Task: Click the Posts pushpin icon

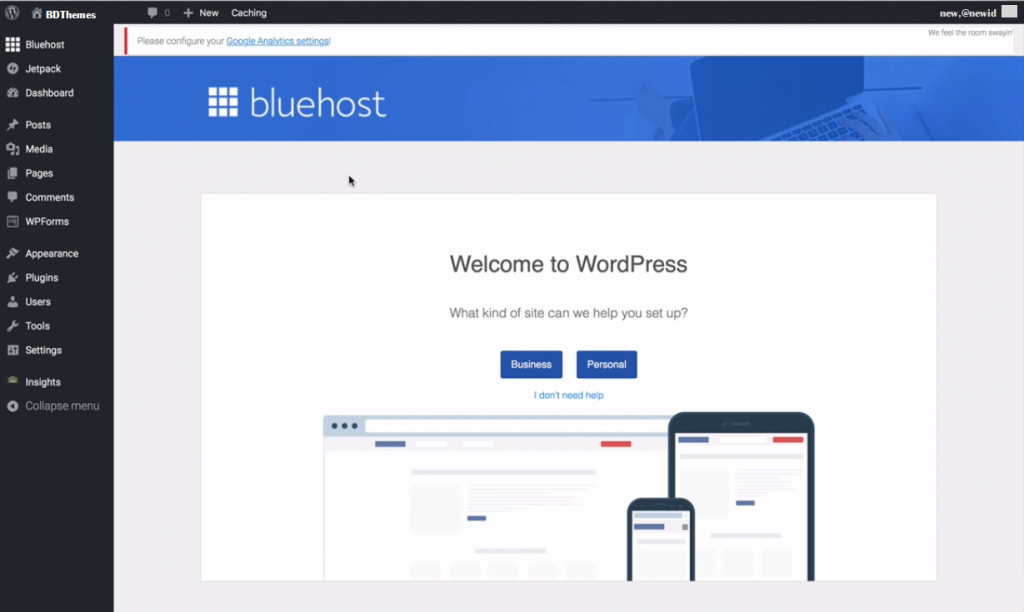Action: (x=13, y=125)
